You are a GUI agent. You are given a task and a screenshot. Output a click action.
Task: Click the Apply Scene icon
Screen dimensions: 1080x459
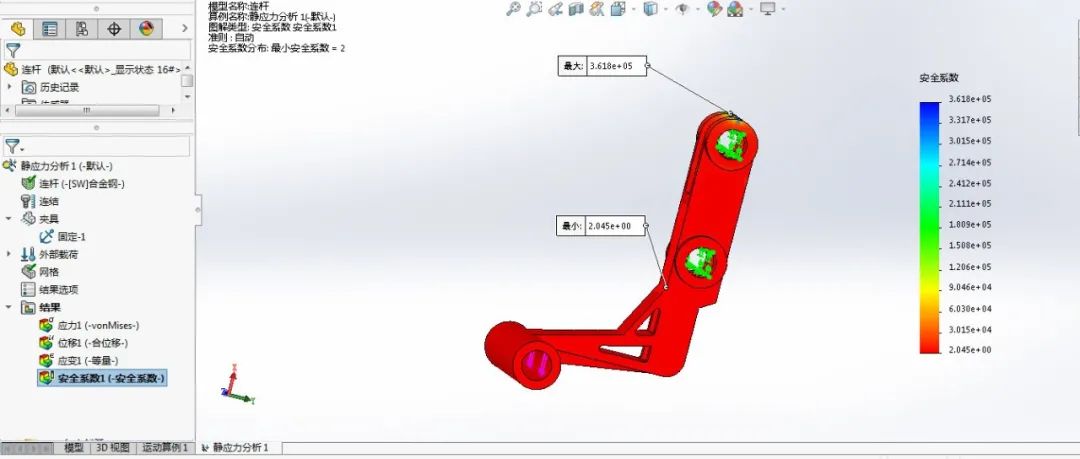[x=735, y=9]
